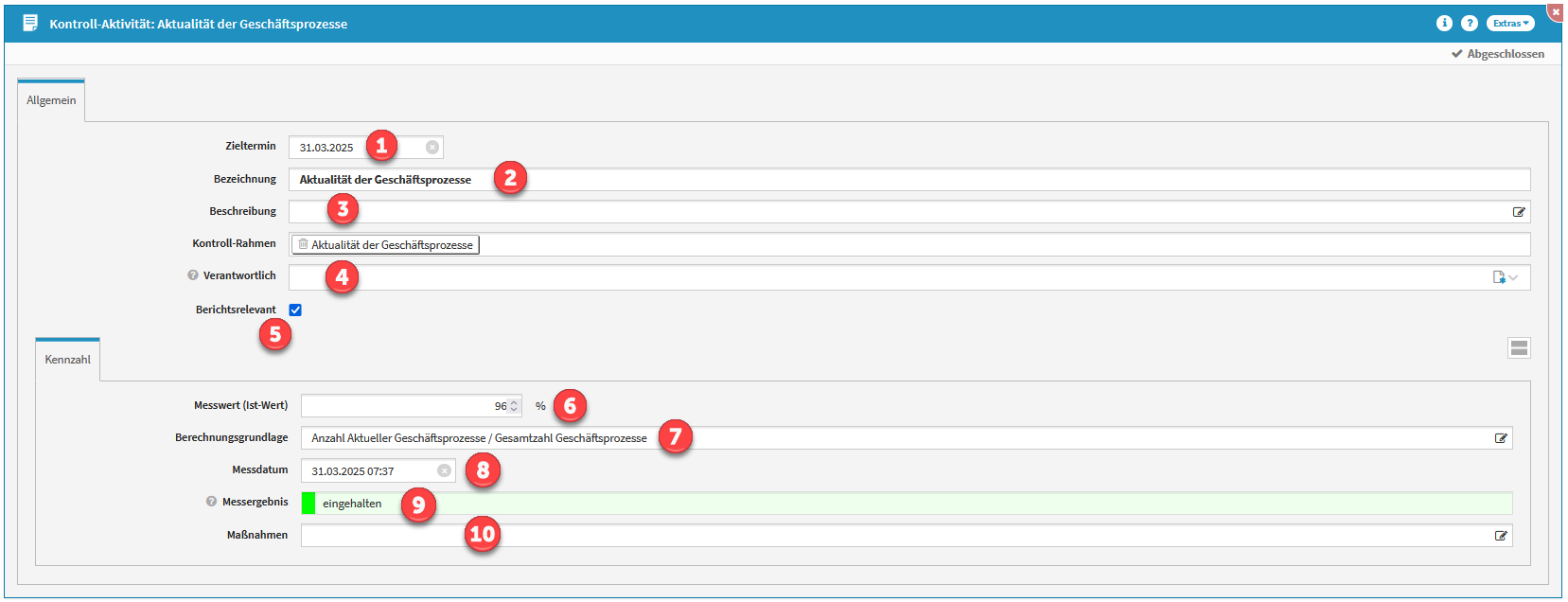1568x602 pixels.
Task: Click the Messdatum date-time field
Action: pos(379,470)
